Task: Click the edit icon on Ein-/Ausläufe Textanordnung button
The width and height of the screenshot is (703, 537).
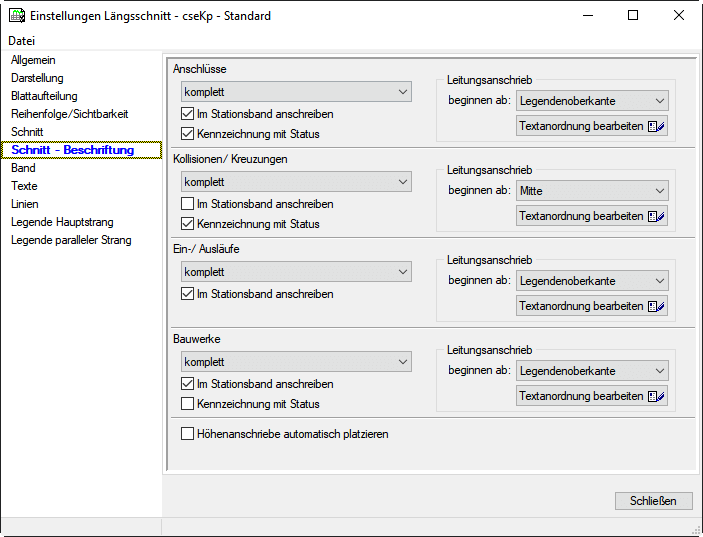Action: point(656,306)
